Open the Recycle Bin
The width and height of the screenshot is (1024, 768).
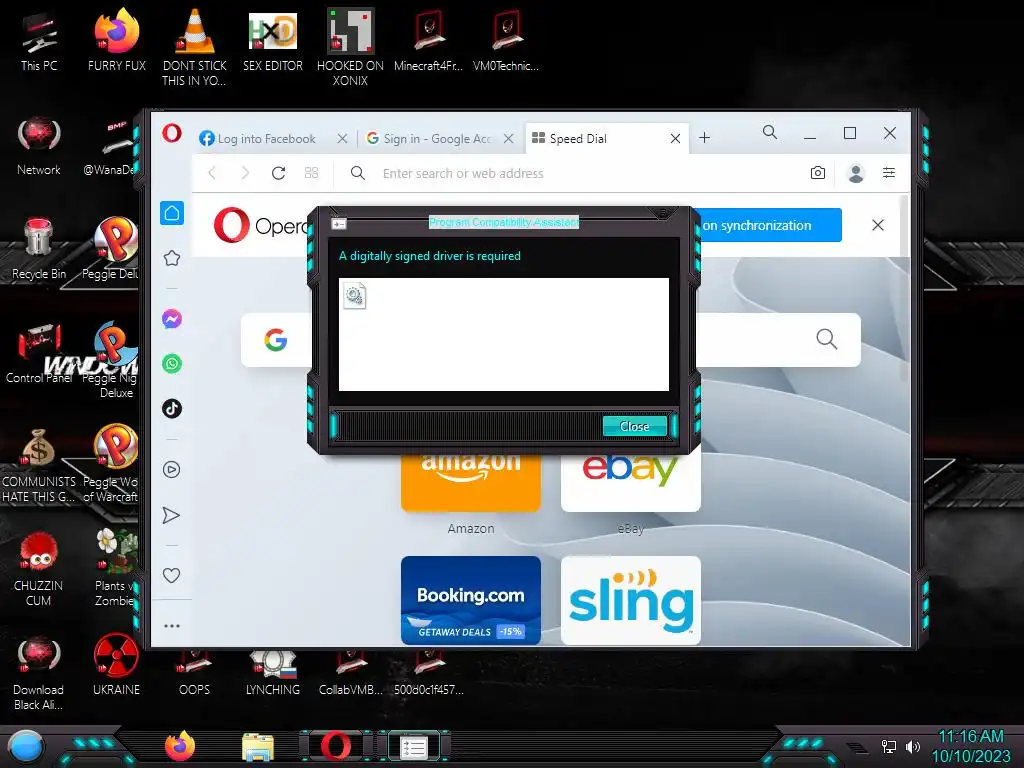tap(39, 249)
